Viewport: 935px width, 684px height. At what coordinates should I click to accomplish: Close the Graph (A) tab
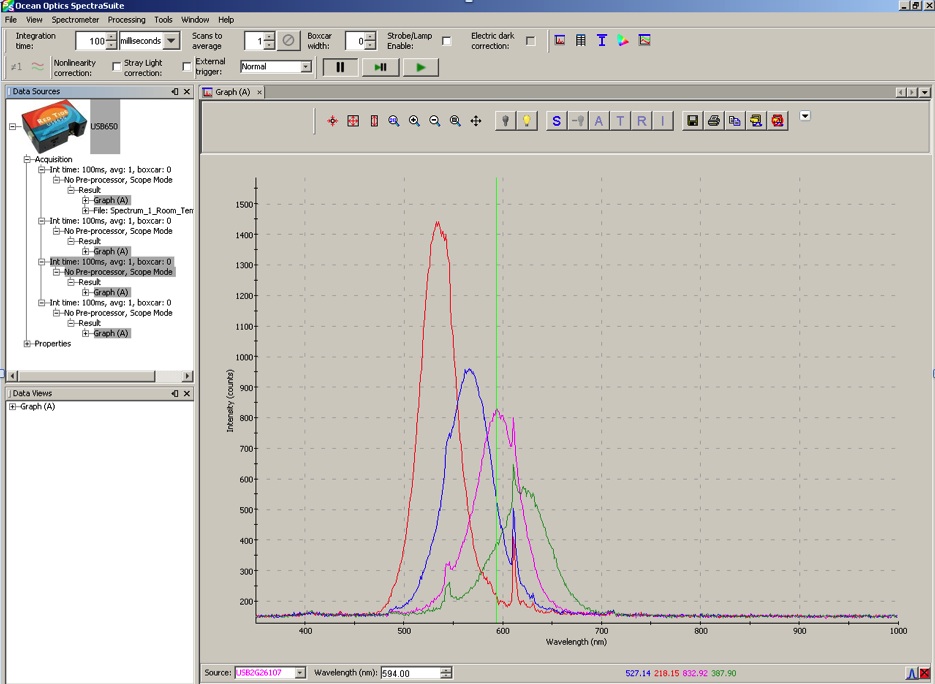(259, 92)
